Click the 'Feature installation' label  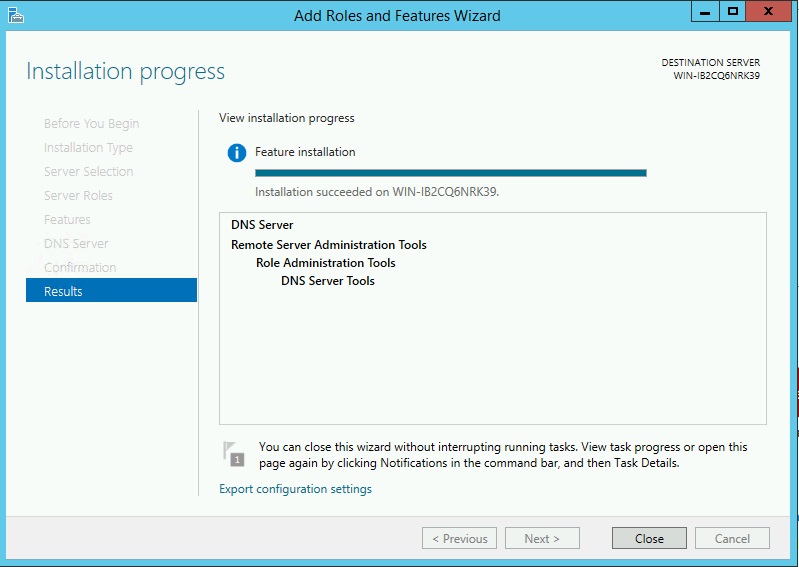(x=305, y=152)
